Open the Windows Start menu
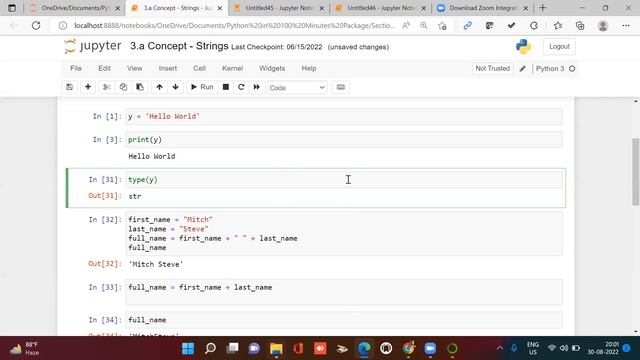The height and width of the screenshot is (360, 640). tap(188, 349)
